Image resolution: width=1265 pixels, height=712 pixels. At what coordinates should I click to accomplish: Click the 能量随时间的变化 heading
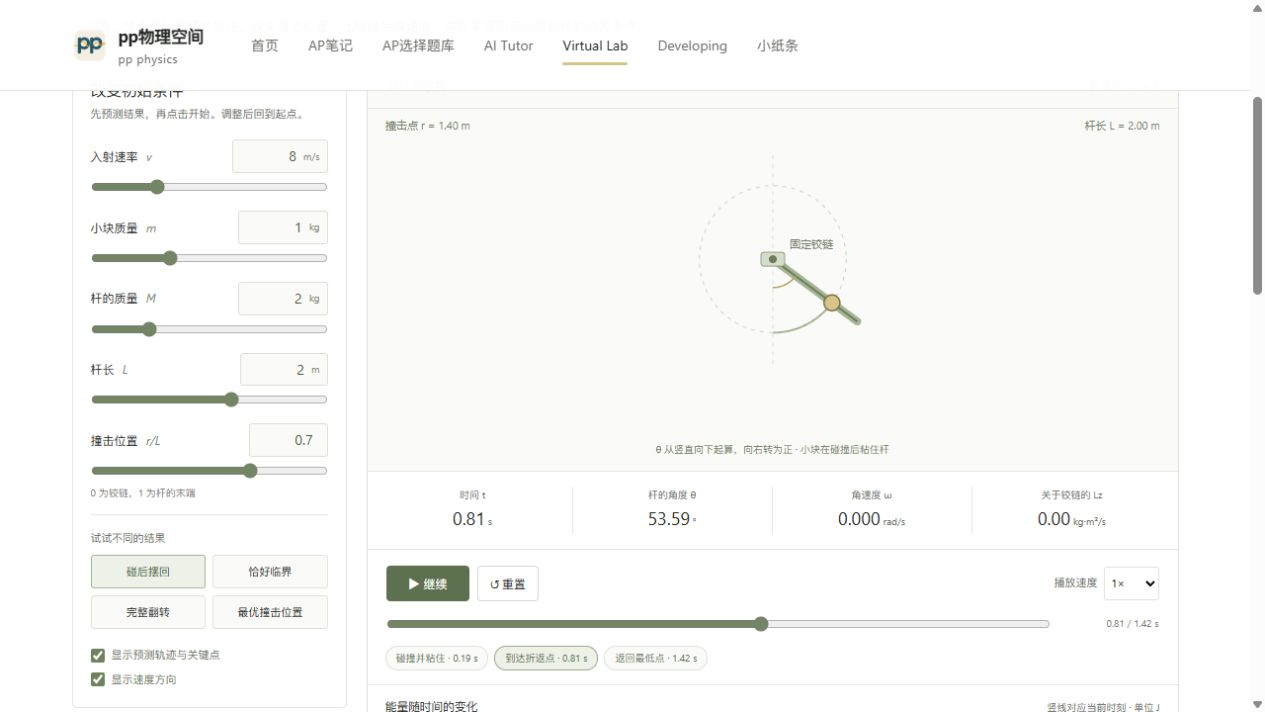(x=432, y=707)
